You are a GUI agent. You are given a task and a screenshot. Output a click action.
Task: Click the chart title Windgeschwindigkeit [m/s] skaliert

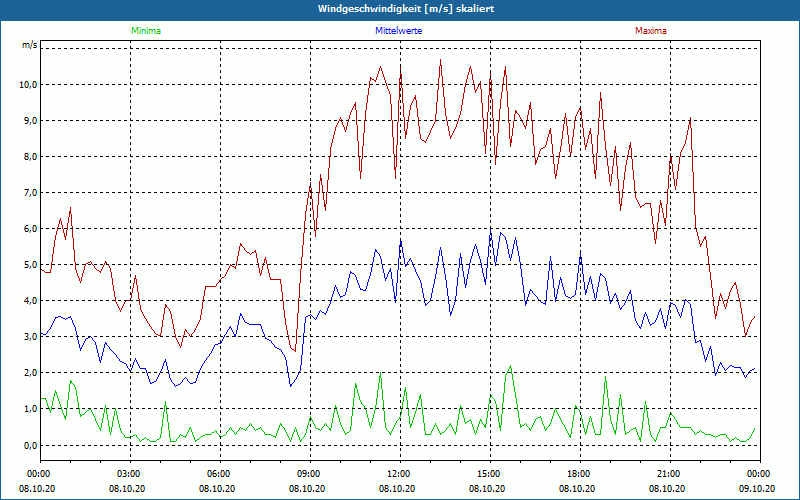(x=406, y=9)
